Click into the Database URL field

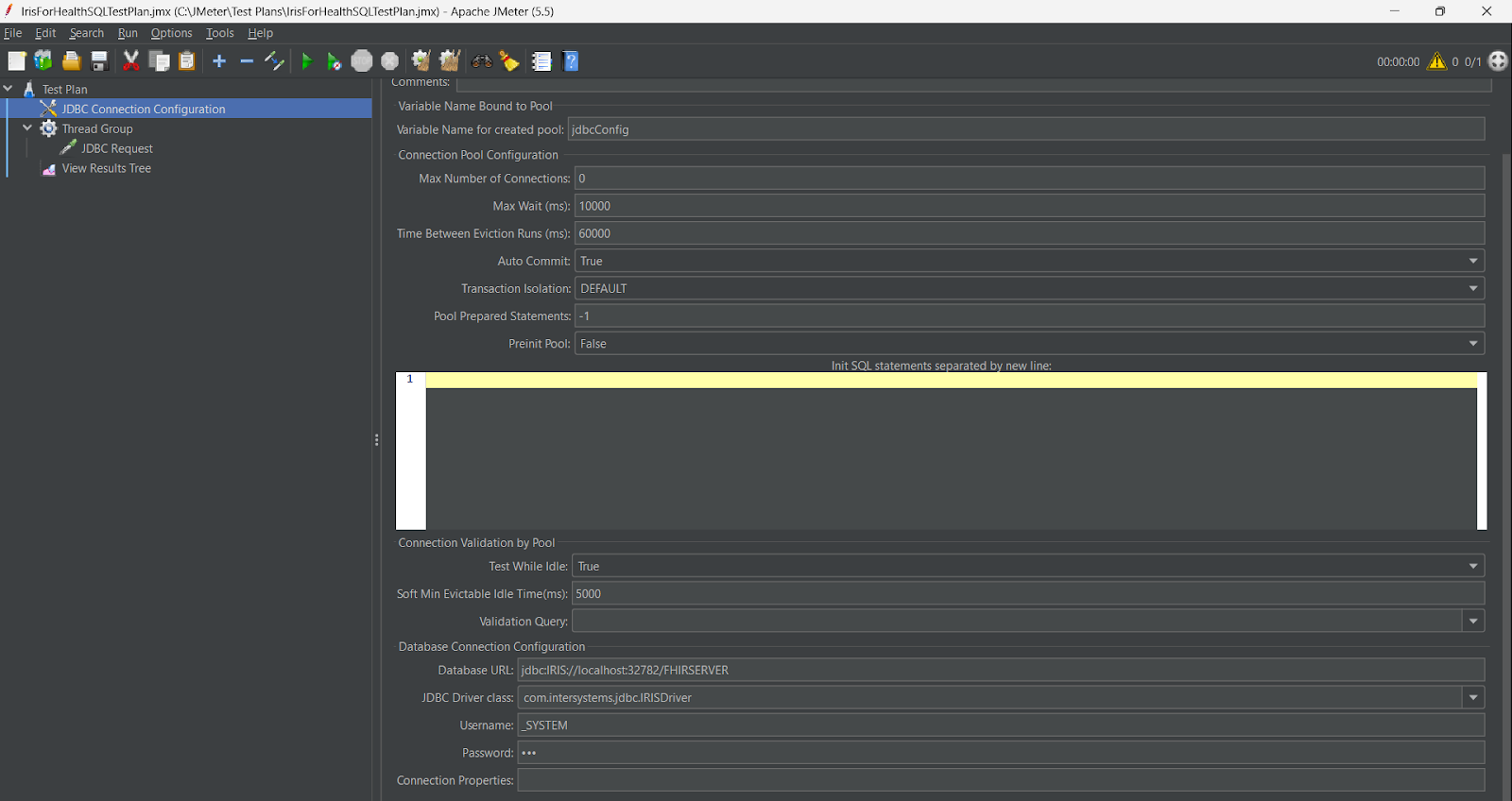click(1000, 670)
